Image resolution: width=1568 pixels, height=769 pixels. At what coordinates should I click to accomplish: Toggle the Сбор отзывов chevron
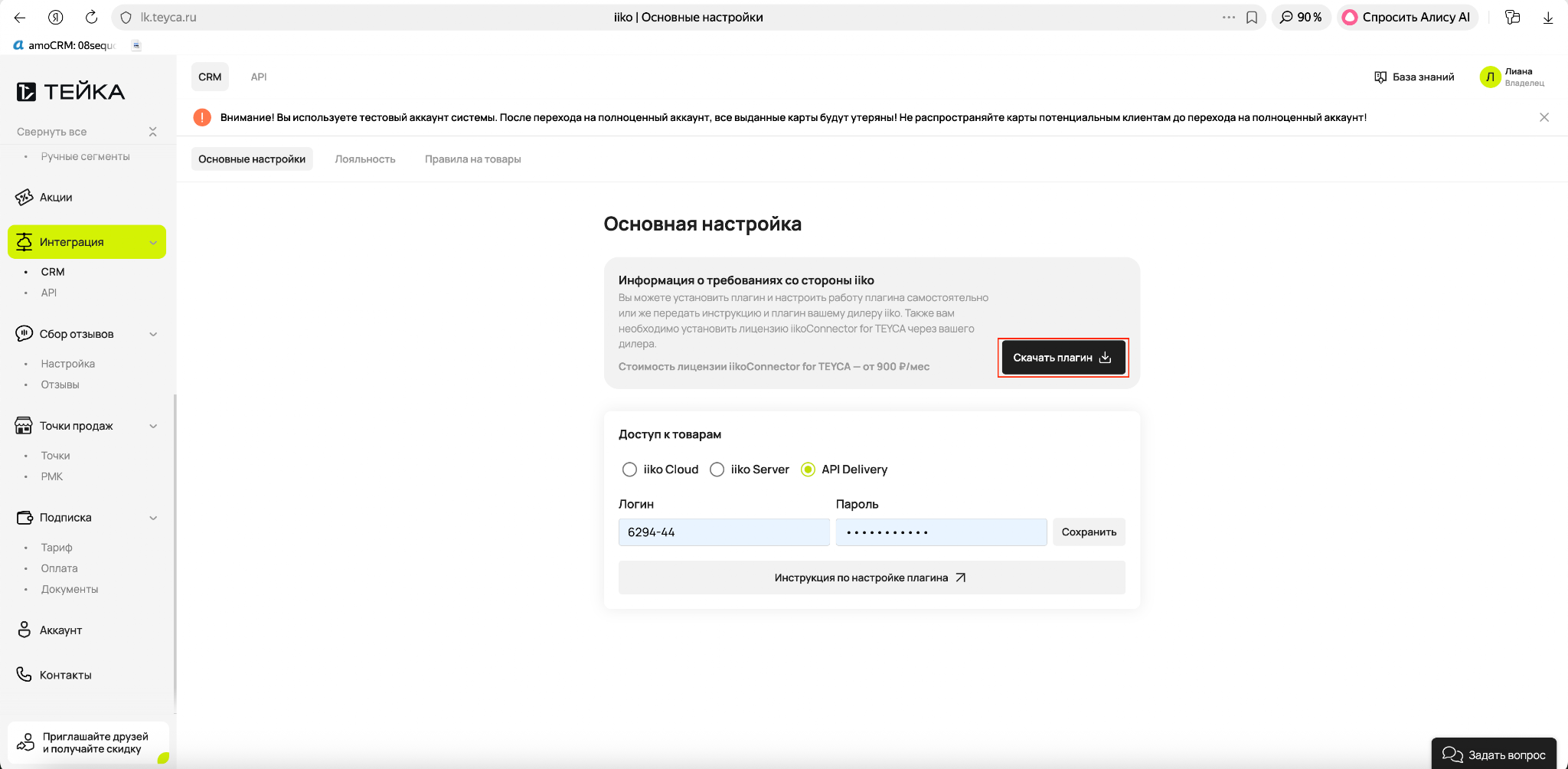click(x=153, y=334)
